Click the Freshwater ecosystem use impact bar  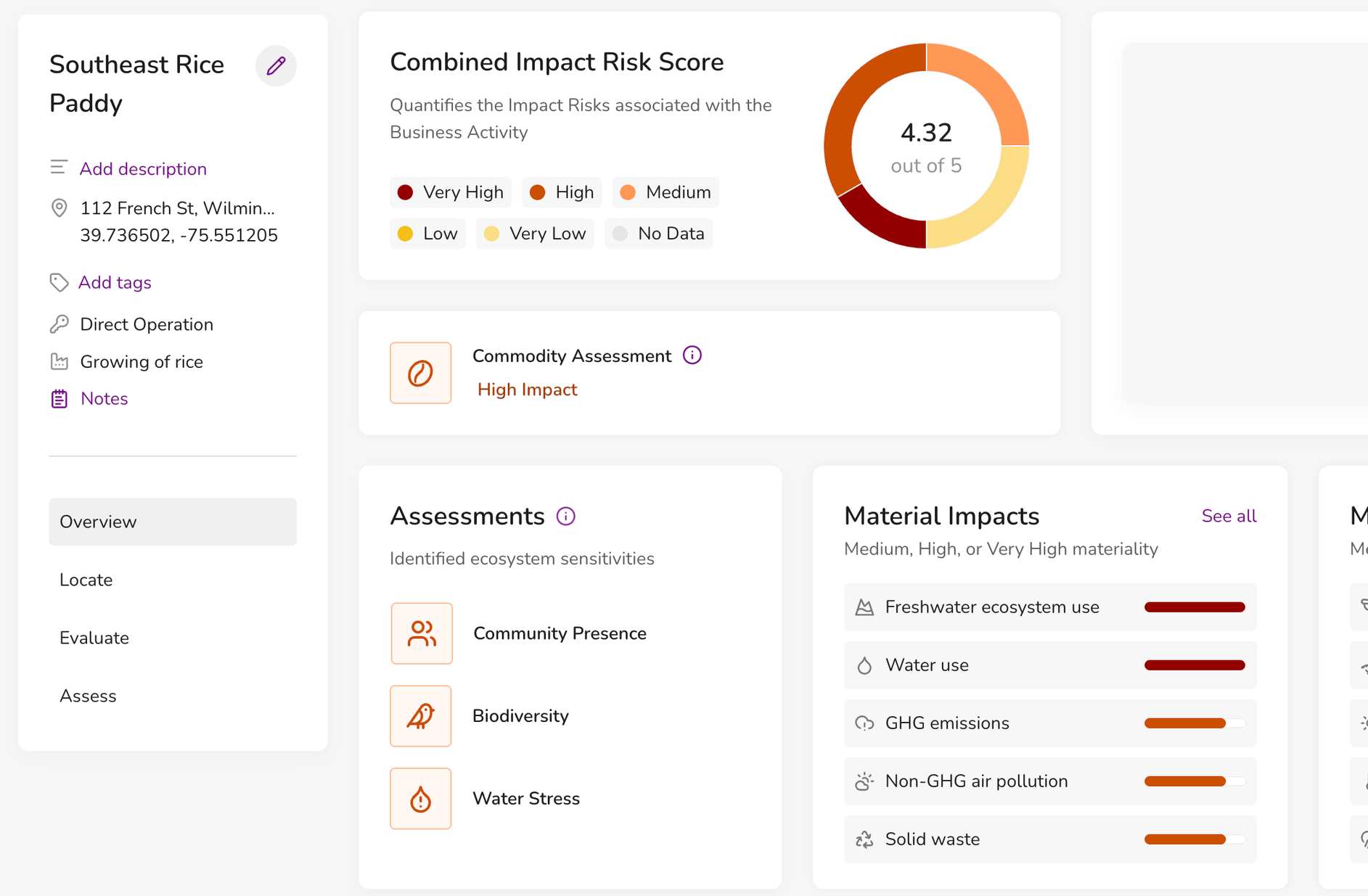click(1195, 607)
